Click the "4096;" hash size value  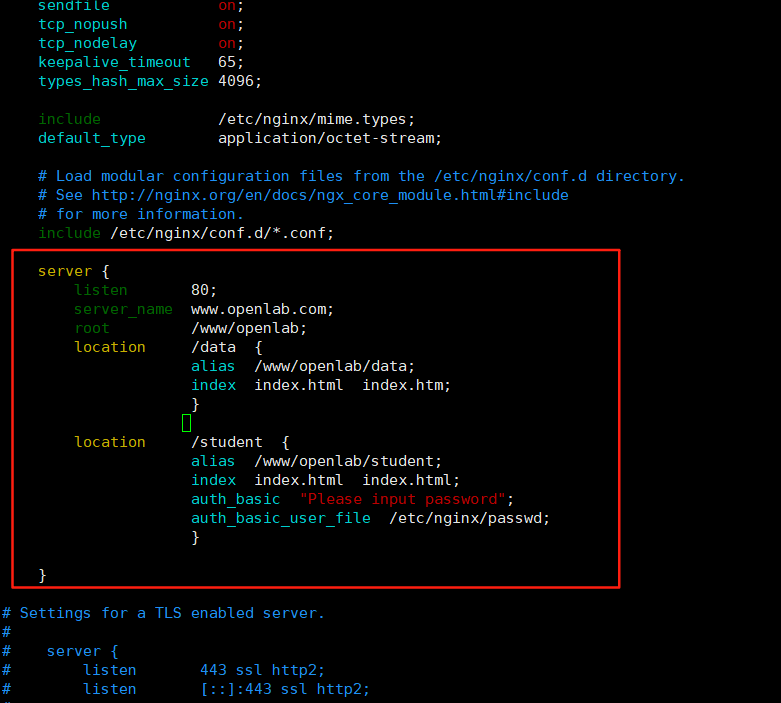[x=240, y=81]
